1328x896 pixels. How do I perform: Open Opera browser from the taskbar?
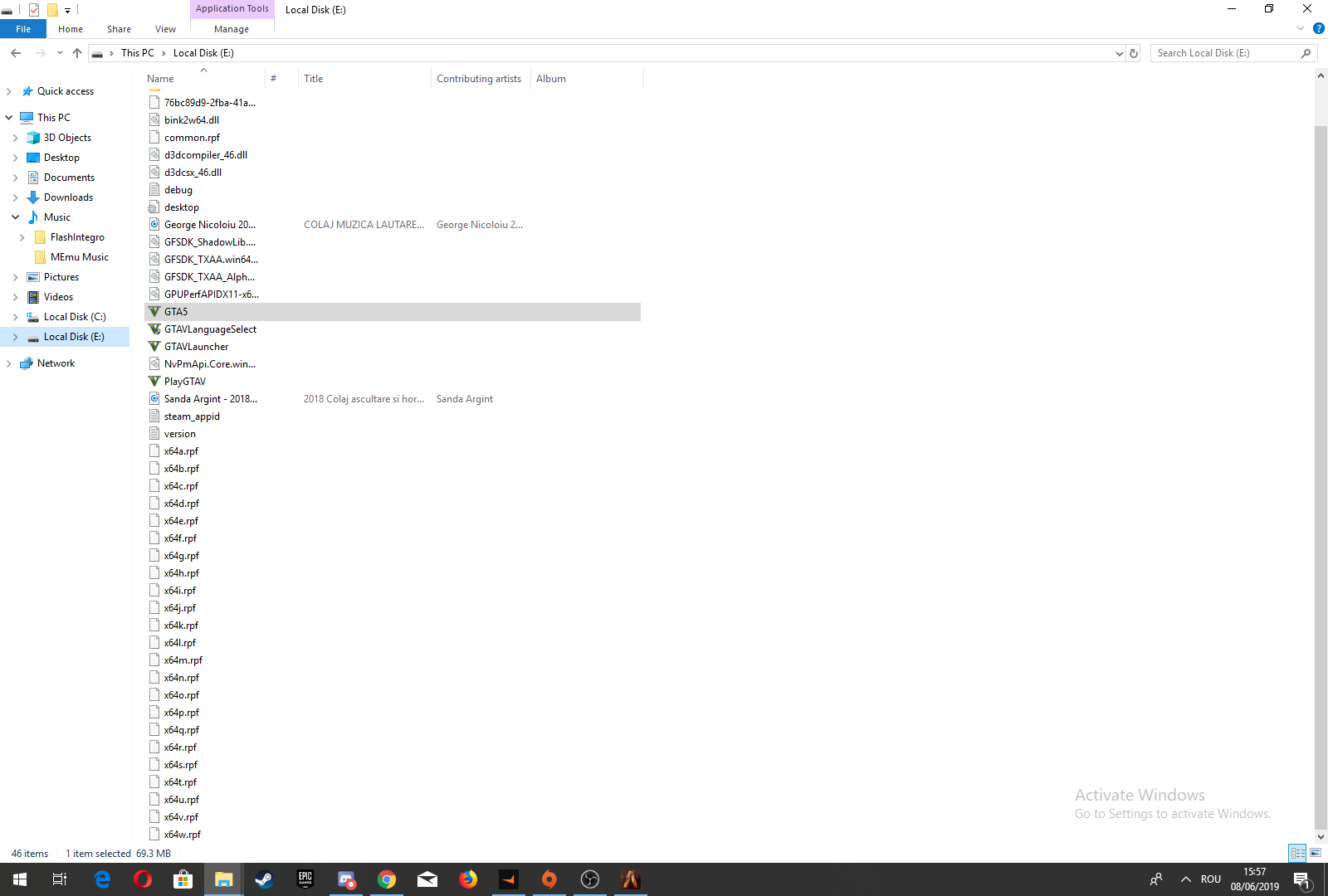click(x=143, y=879)
